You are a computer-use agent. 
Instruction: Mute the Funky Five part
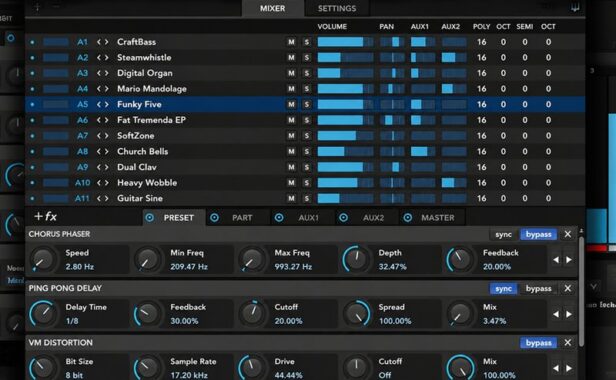tap(291, 105)
